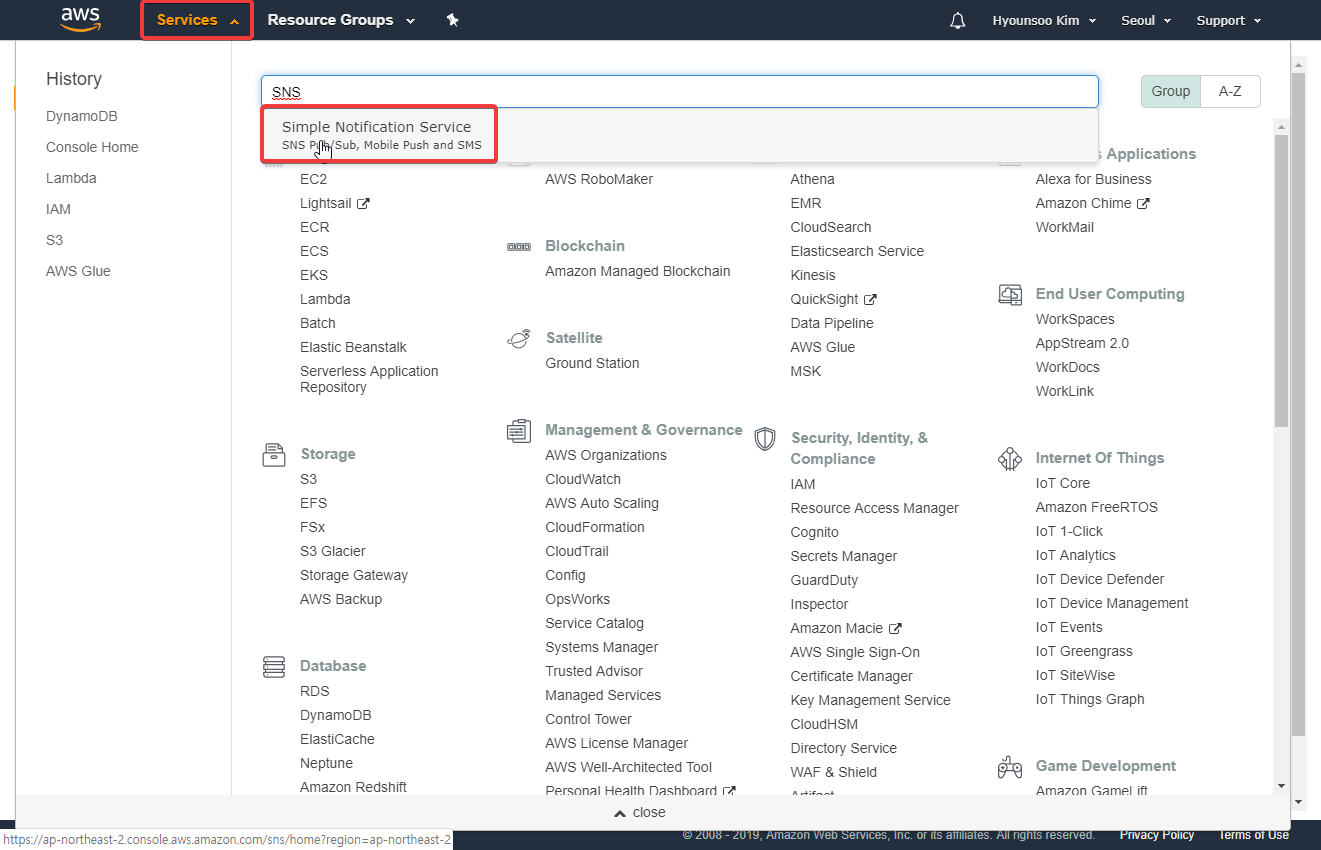Open WAF & Shield
The width and height of the screenshot is (1321, 850).
click(834, 772)
